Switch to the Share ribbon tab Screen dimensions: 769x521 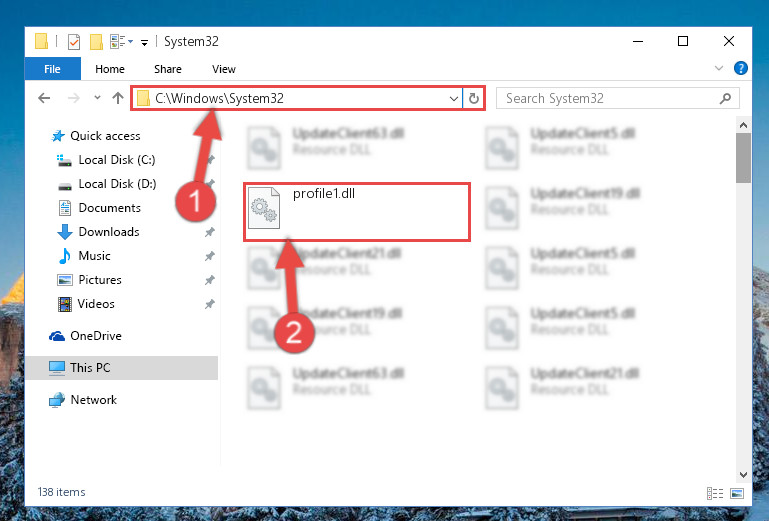pos(168,69)
